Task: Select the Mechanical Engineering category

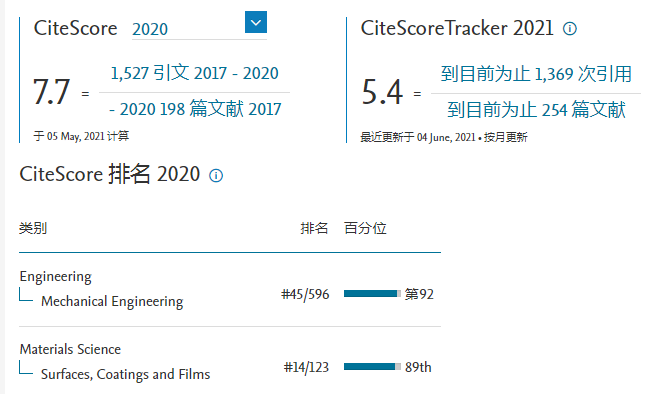Action: (x=112, y=301)
